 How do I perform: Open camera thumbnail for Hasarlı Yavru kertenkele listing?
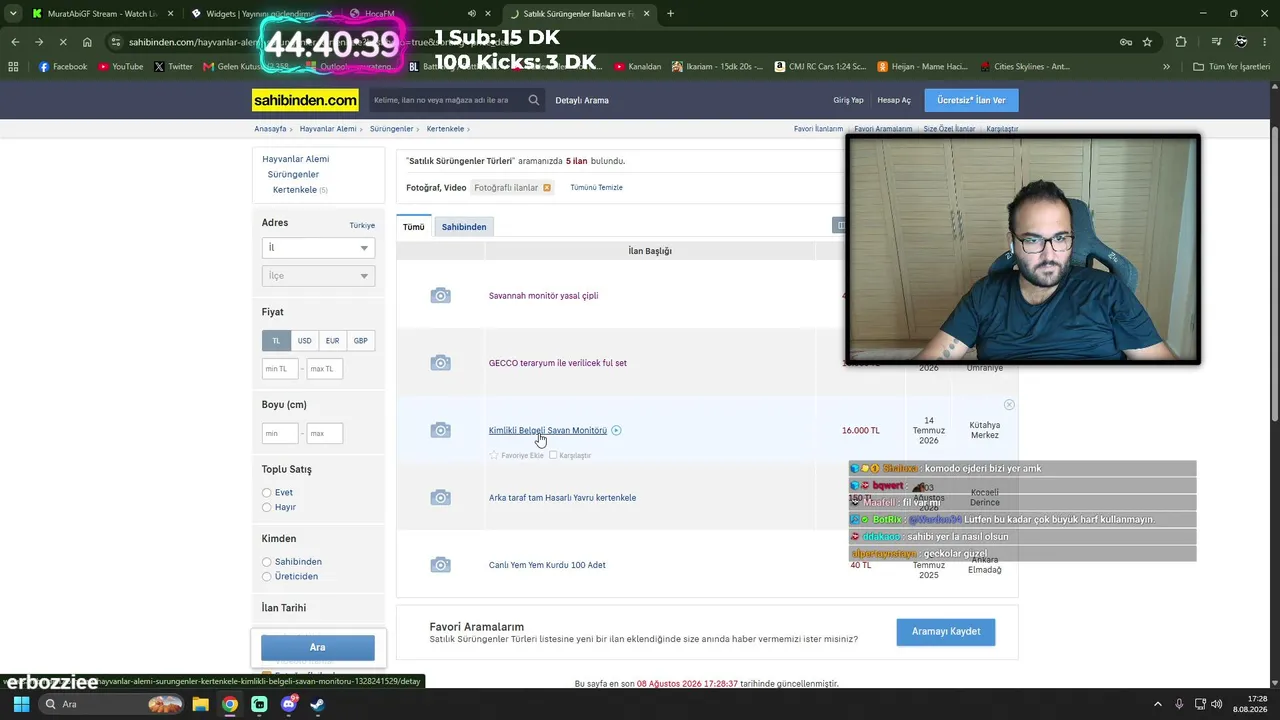(440, 498)
